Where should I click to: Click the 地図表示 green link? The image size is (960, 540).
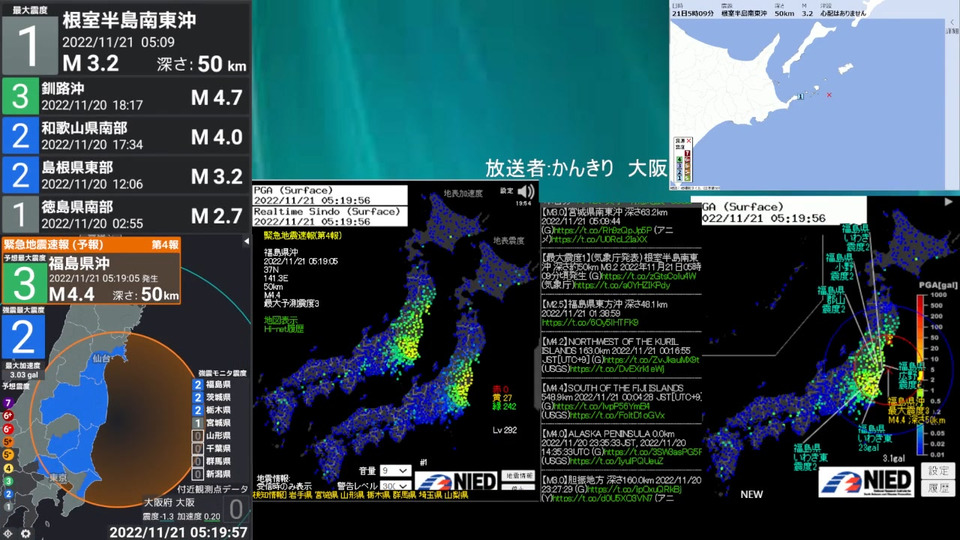(x=280, y=320)
